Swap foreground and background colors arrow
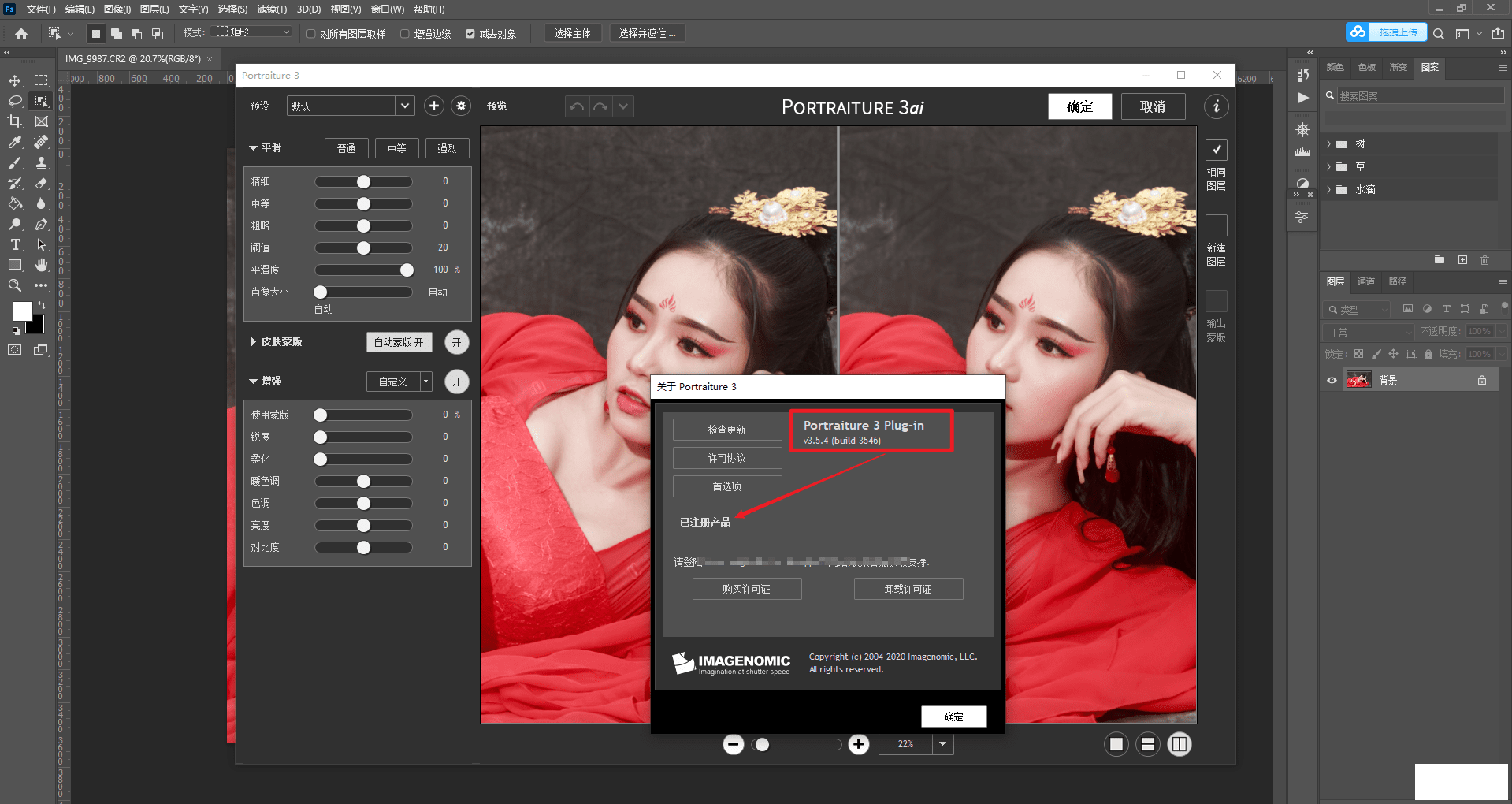Screen dimensions: 1512x804 (41, 305)
